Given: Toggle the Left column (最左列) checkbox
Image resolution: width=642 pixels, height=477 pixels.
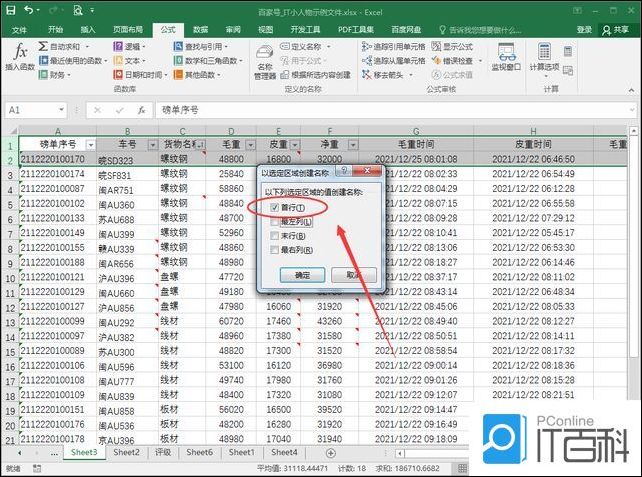Looking at the screenshot, I should click(x=274, y=222).
